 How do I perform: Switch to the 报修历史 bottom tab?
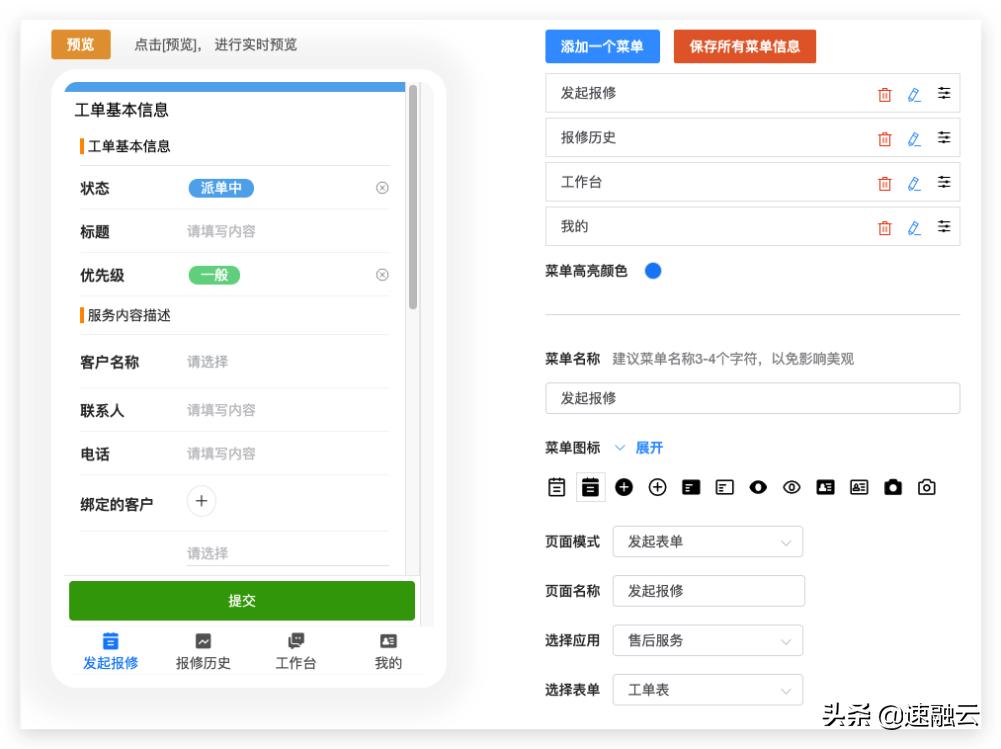pos(202,650)
